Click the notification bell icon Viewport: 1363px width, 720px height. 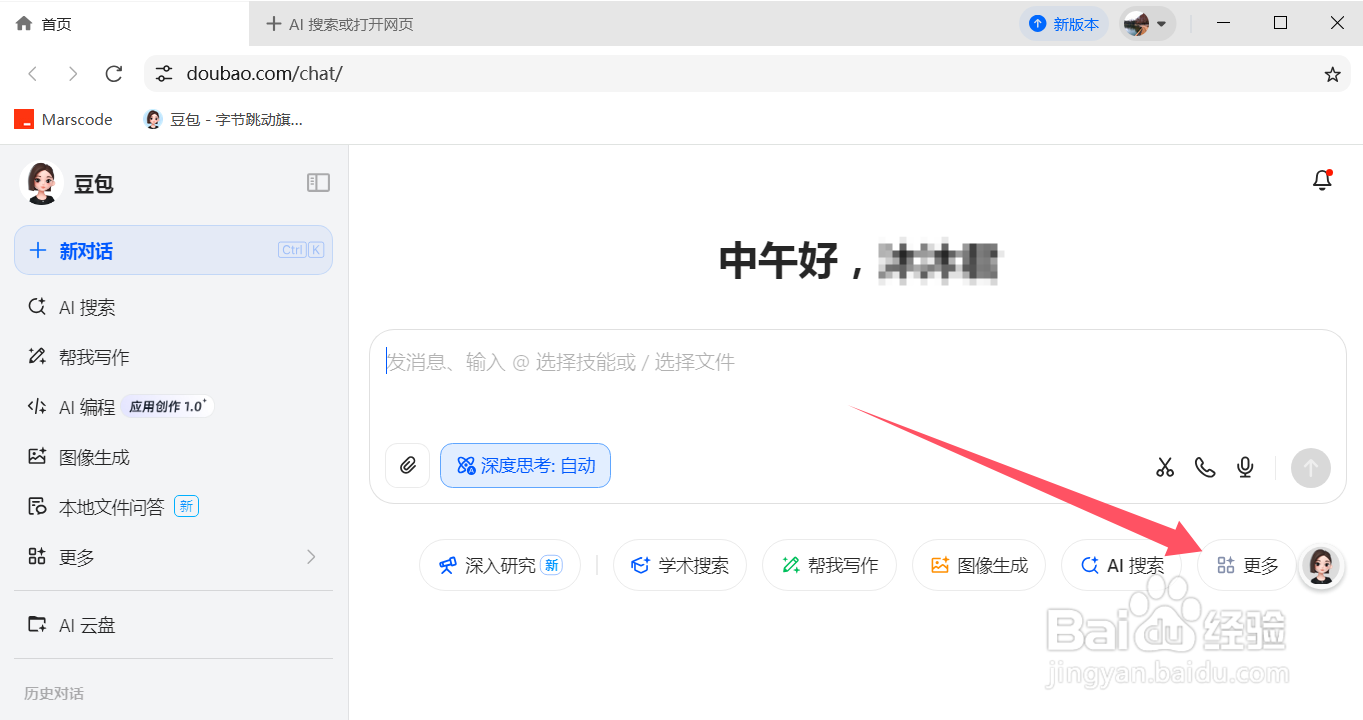coord(1321,180)
